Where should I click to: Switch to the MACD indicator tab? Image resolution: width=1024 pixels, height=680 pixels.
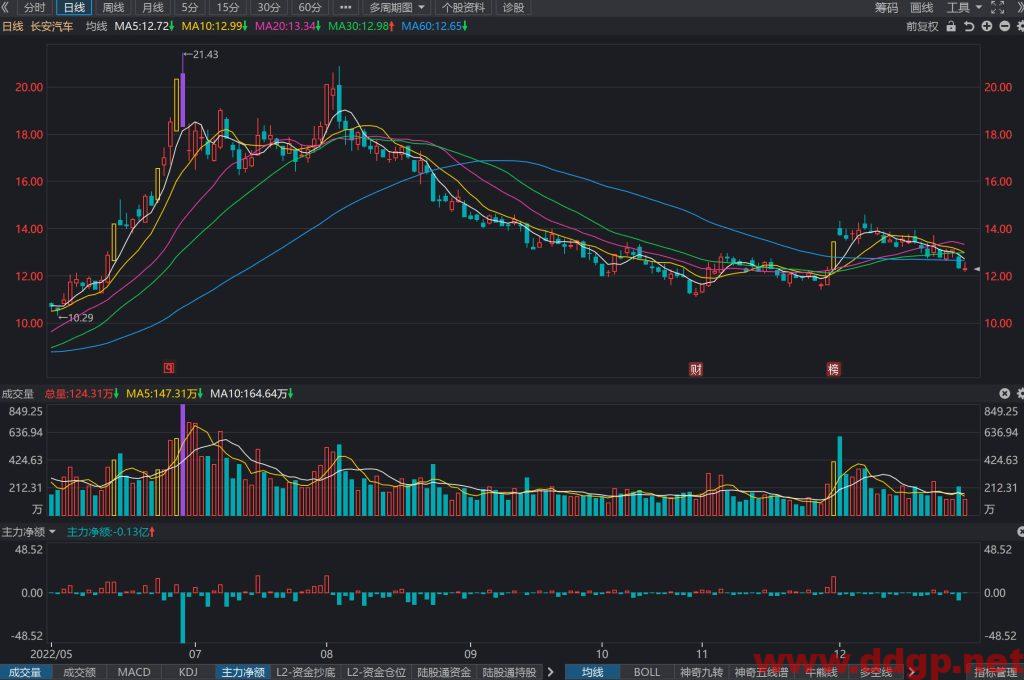click(134, 672)
